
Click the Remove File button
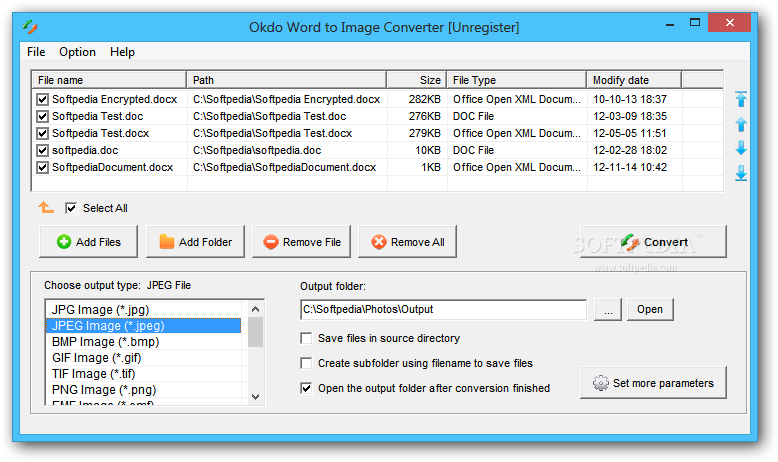302,242
